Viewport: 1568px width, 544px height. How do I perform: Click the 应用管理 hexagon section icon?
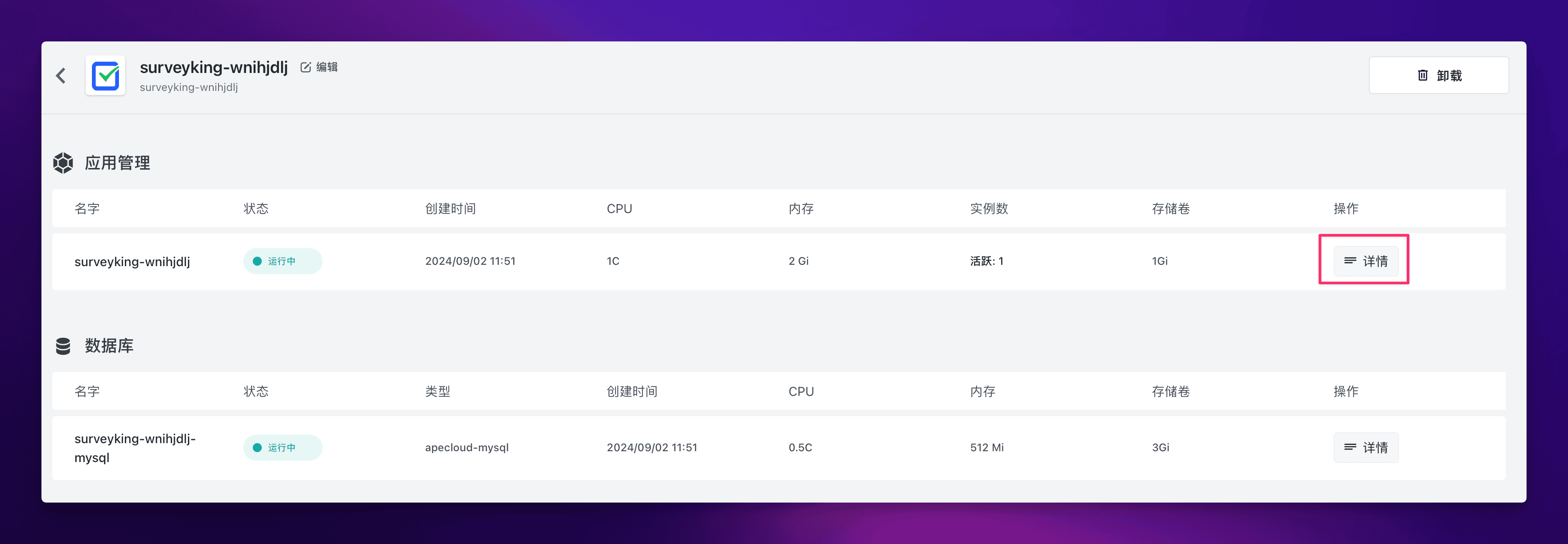click(63, 163)
